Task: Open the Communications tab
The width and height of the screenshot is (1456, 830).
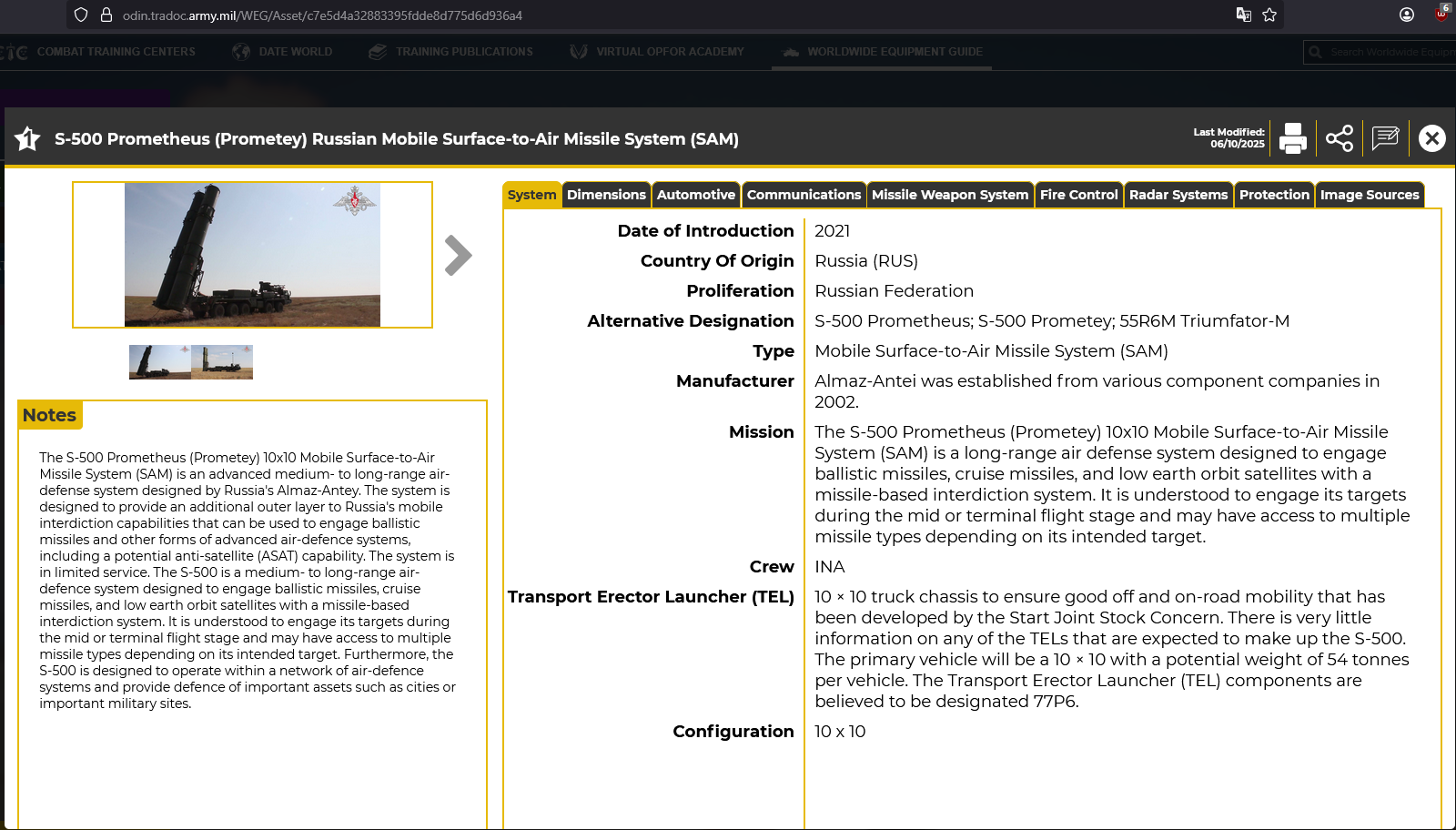Action: pos(804,195)
